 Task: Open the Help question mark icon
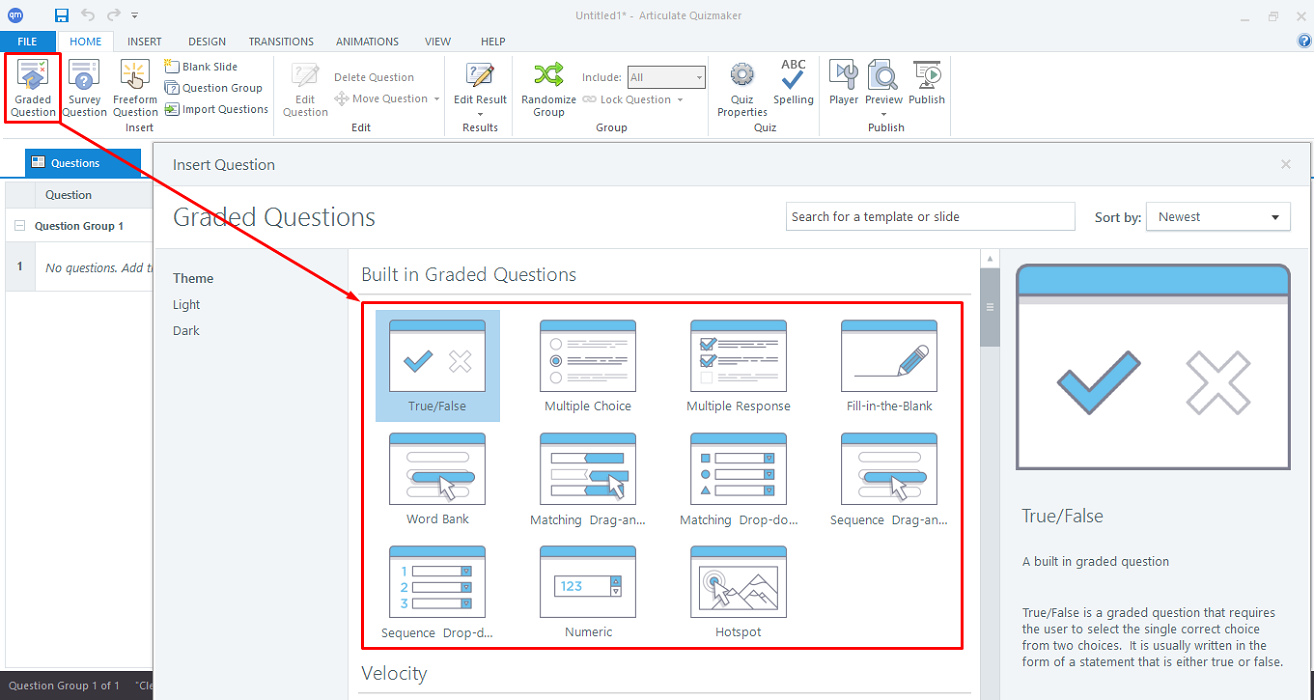[1304, 41]
